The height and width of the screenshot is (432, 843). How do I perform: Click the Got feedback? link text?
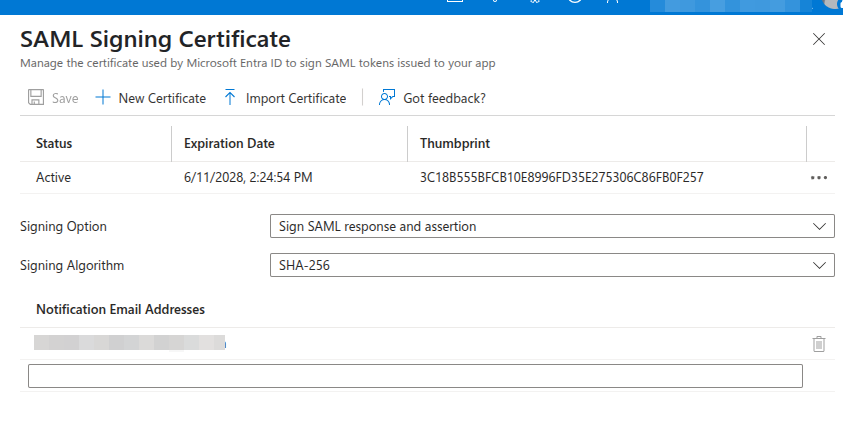pos(444,98)
